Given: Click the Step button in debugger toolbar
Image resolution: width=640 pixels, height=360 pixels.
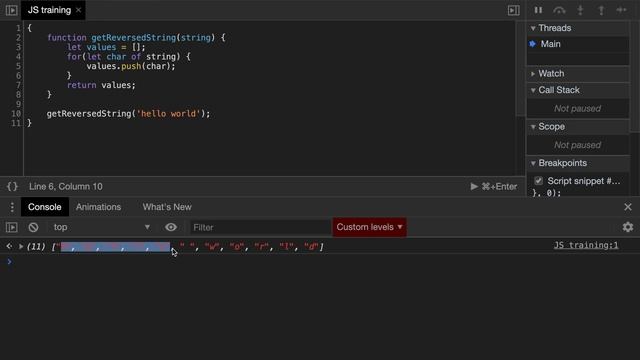Looking at the screenshot, I should [621, 10].
